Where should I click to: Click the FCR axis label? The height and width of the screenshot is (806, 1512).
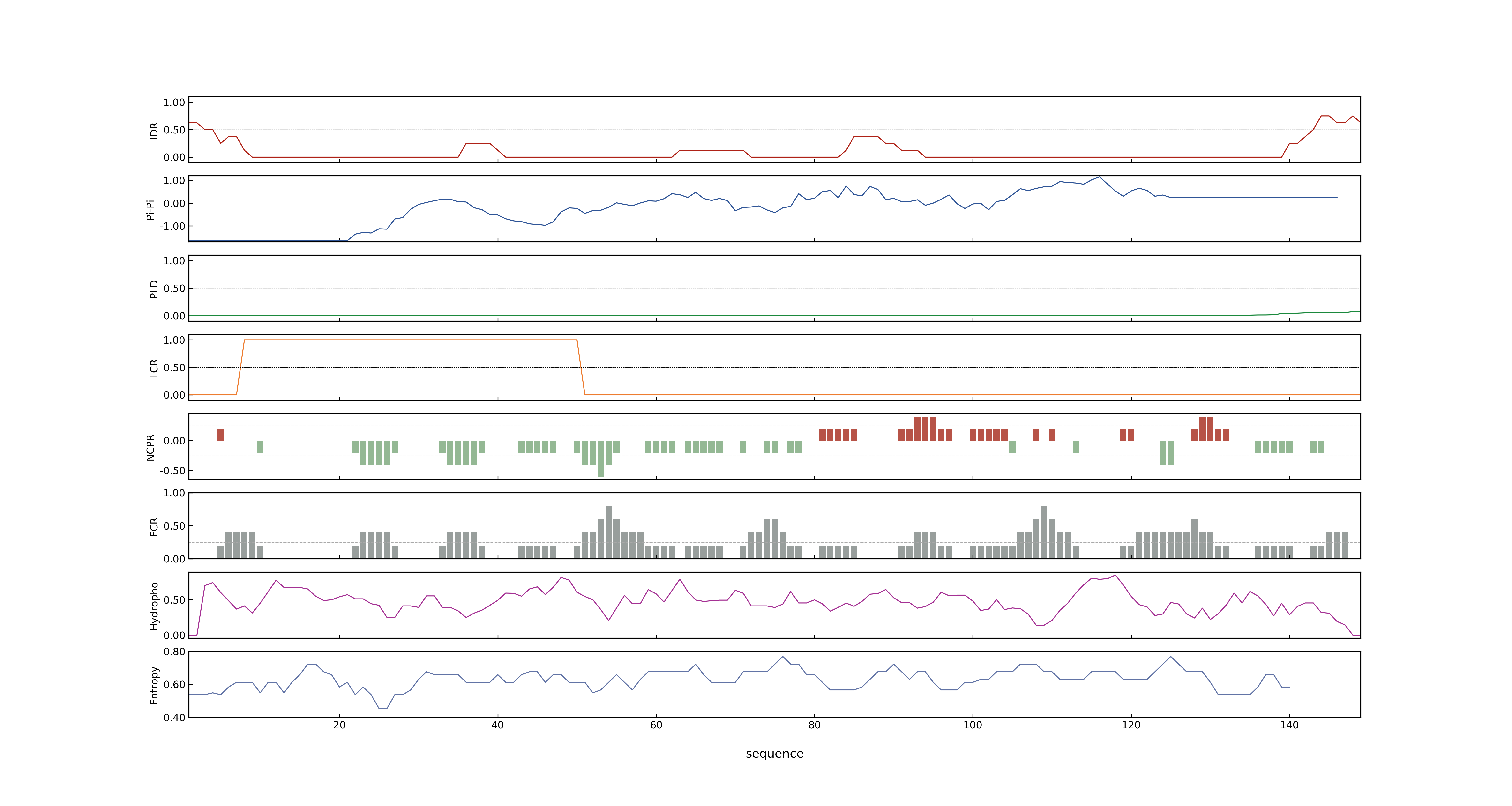pos(154,527)
